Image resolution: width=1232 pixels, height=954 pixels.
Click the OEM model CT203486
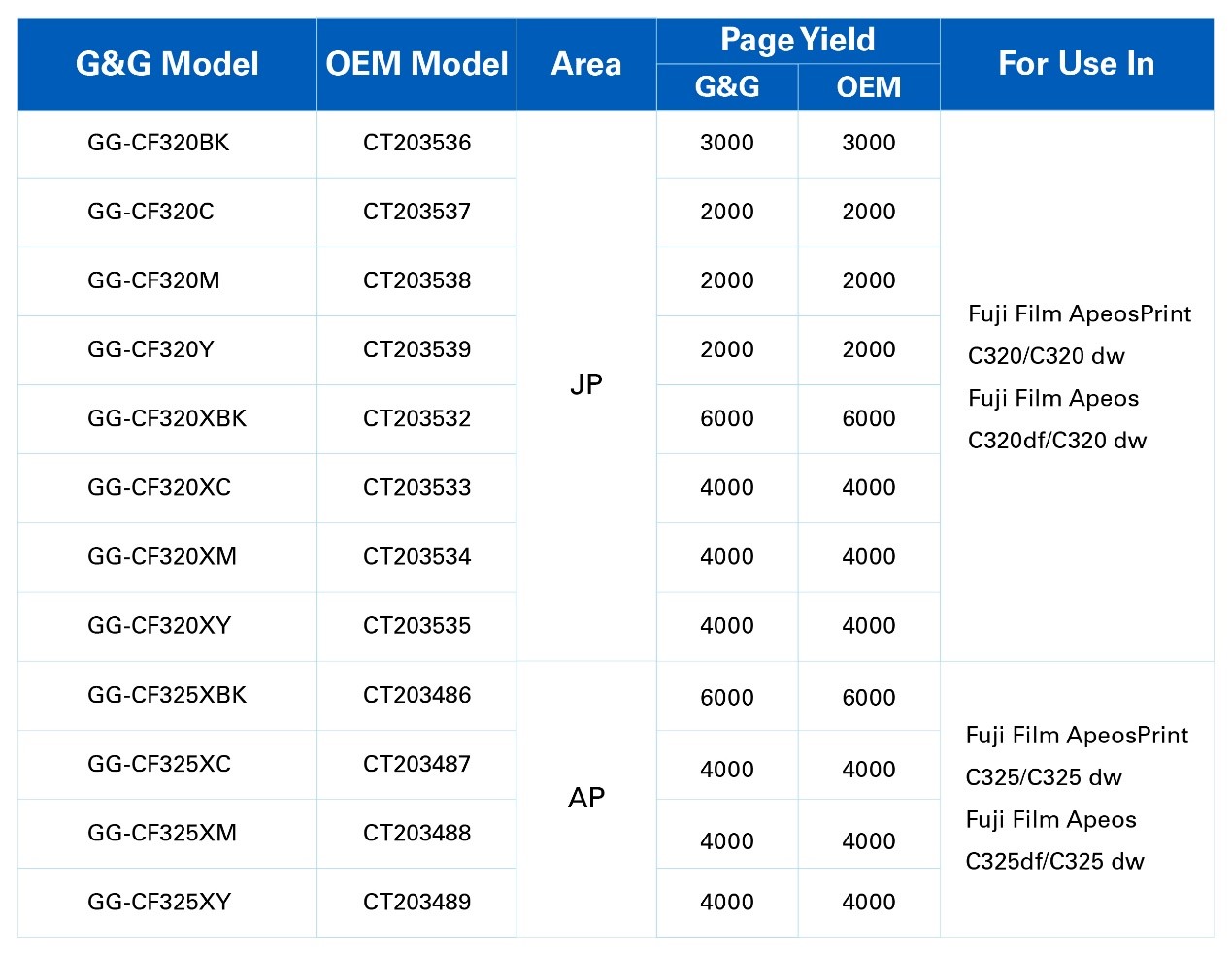tap(417, 695)
